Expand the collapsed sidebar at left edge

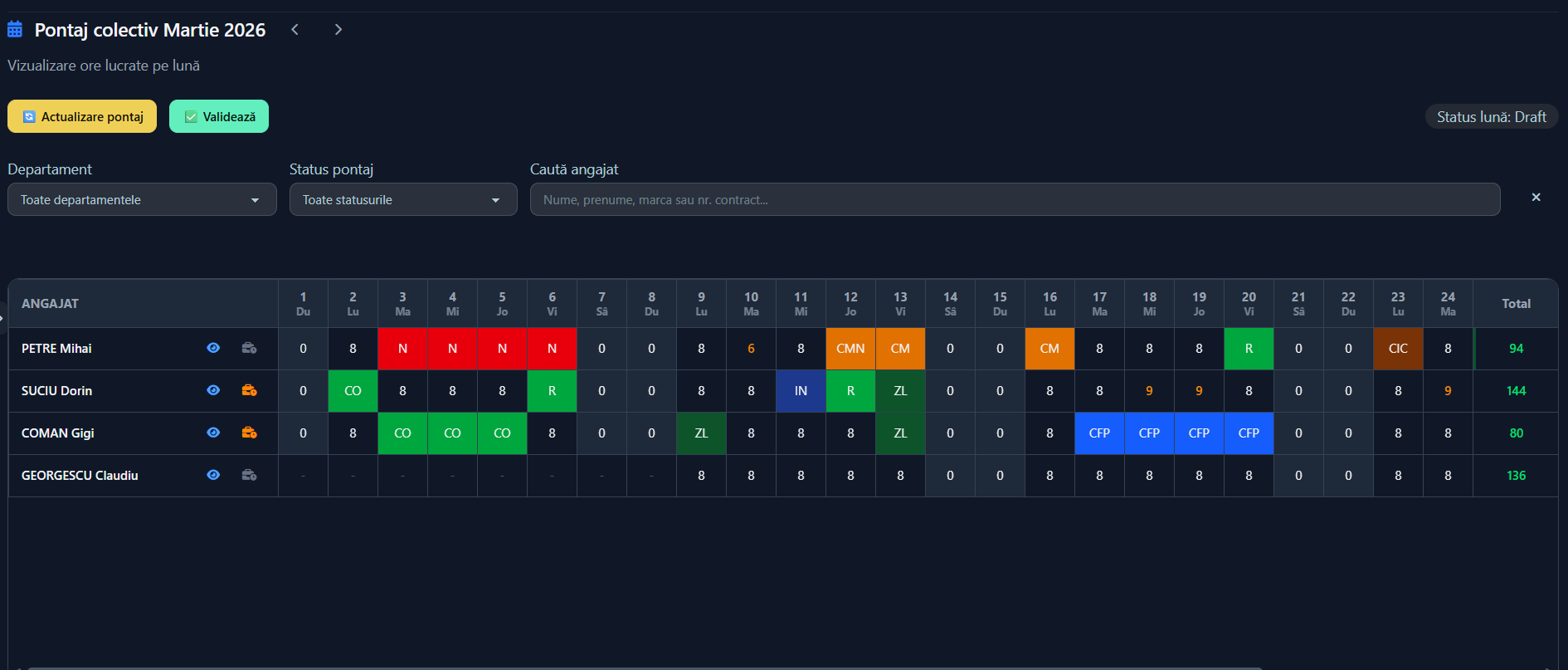pos(2,318)
